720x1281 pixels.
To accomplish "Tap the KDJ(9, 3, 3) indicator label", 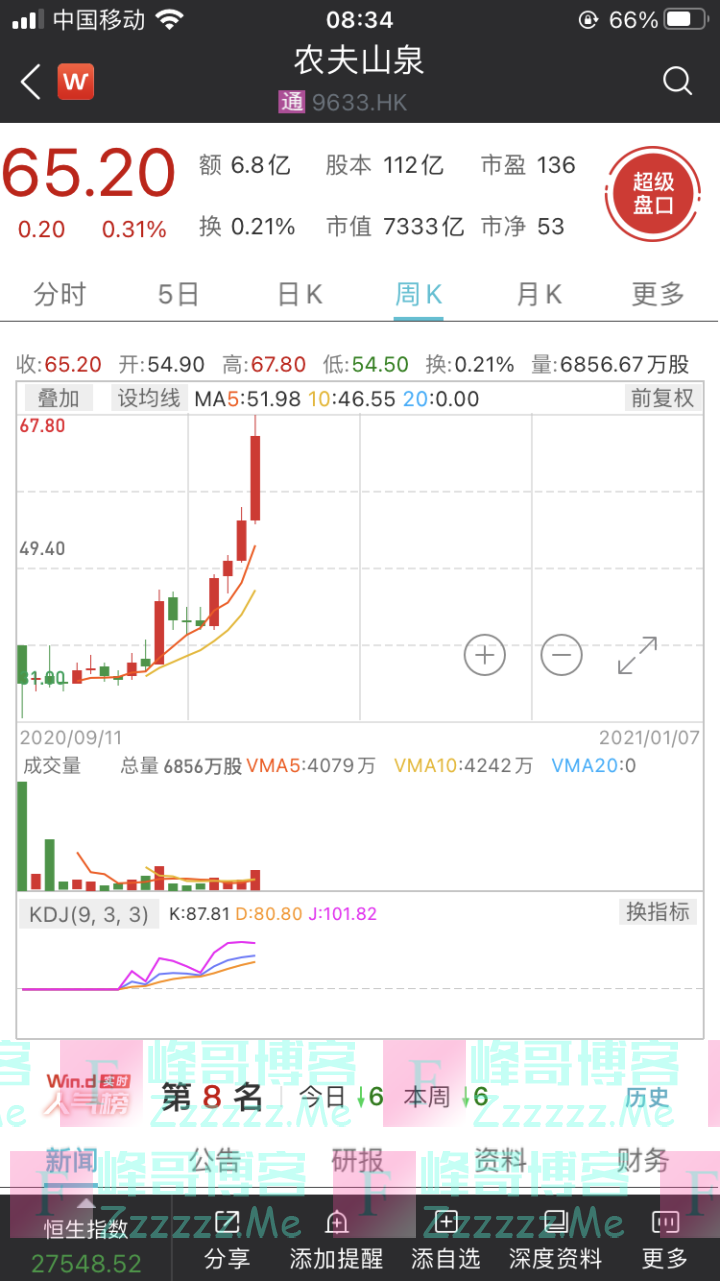I will 88,914.
